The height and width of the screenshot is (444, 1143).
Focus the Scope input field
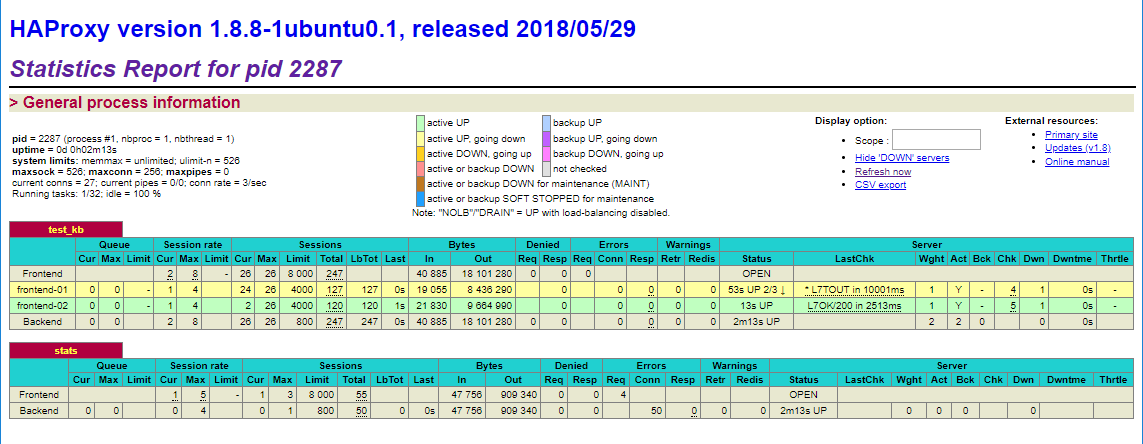[x=936, y=139]
